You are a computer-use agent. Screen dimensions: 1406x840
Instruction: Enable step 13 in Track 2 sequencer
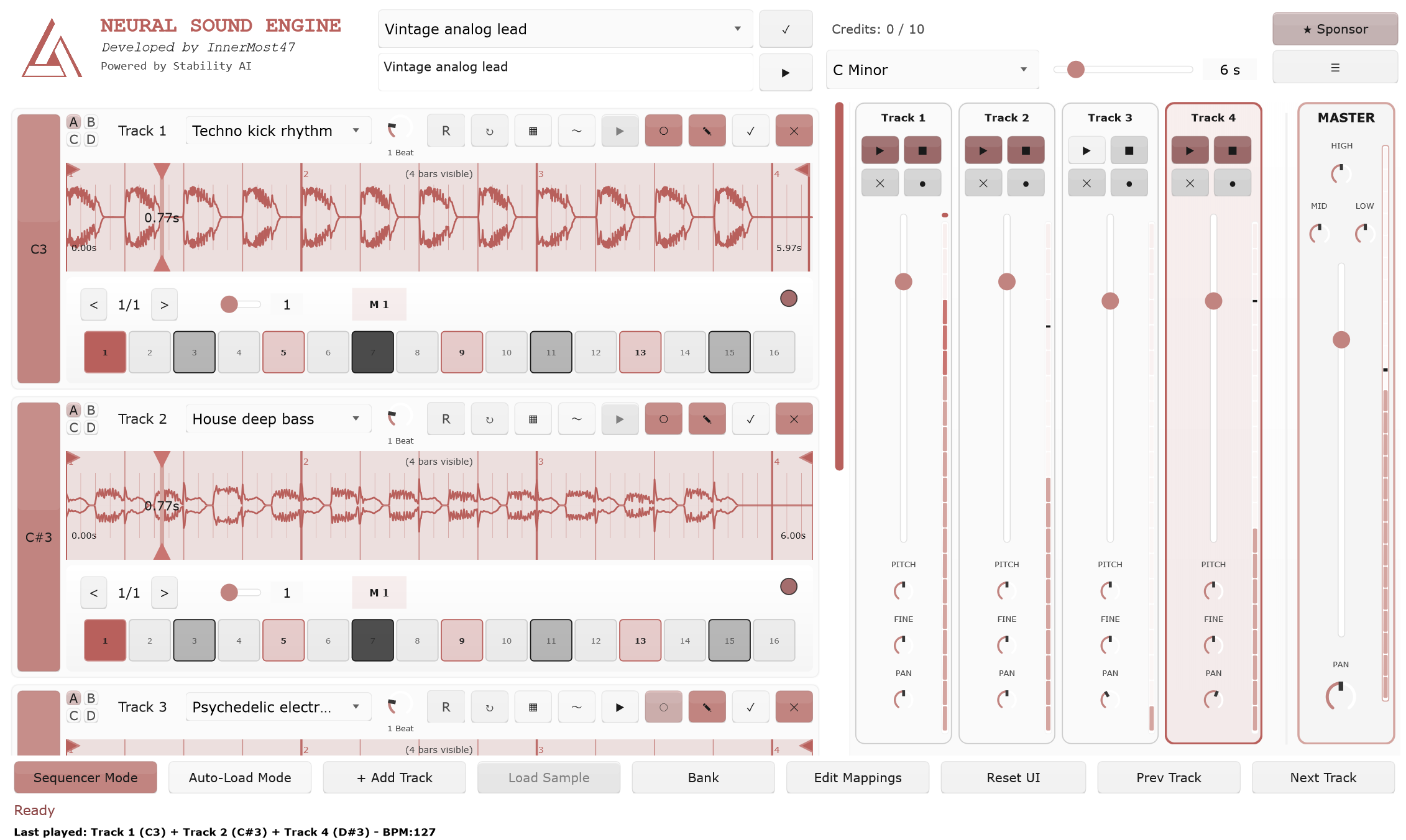640,641
